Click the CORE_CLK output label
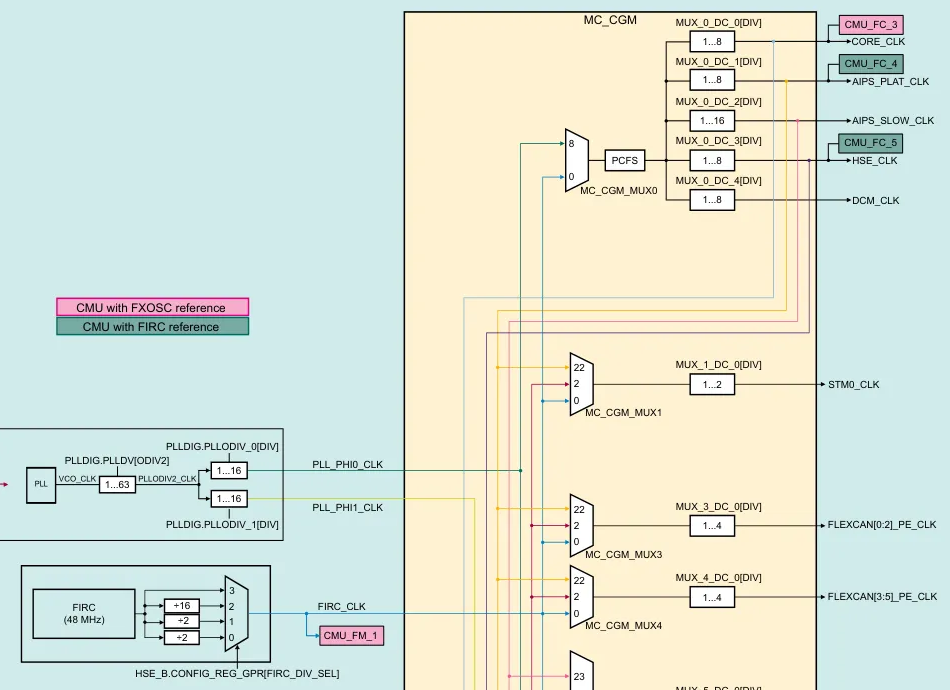 point(878,42)
